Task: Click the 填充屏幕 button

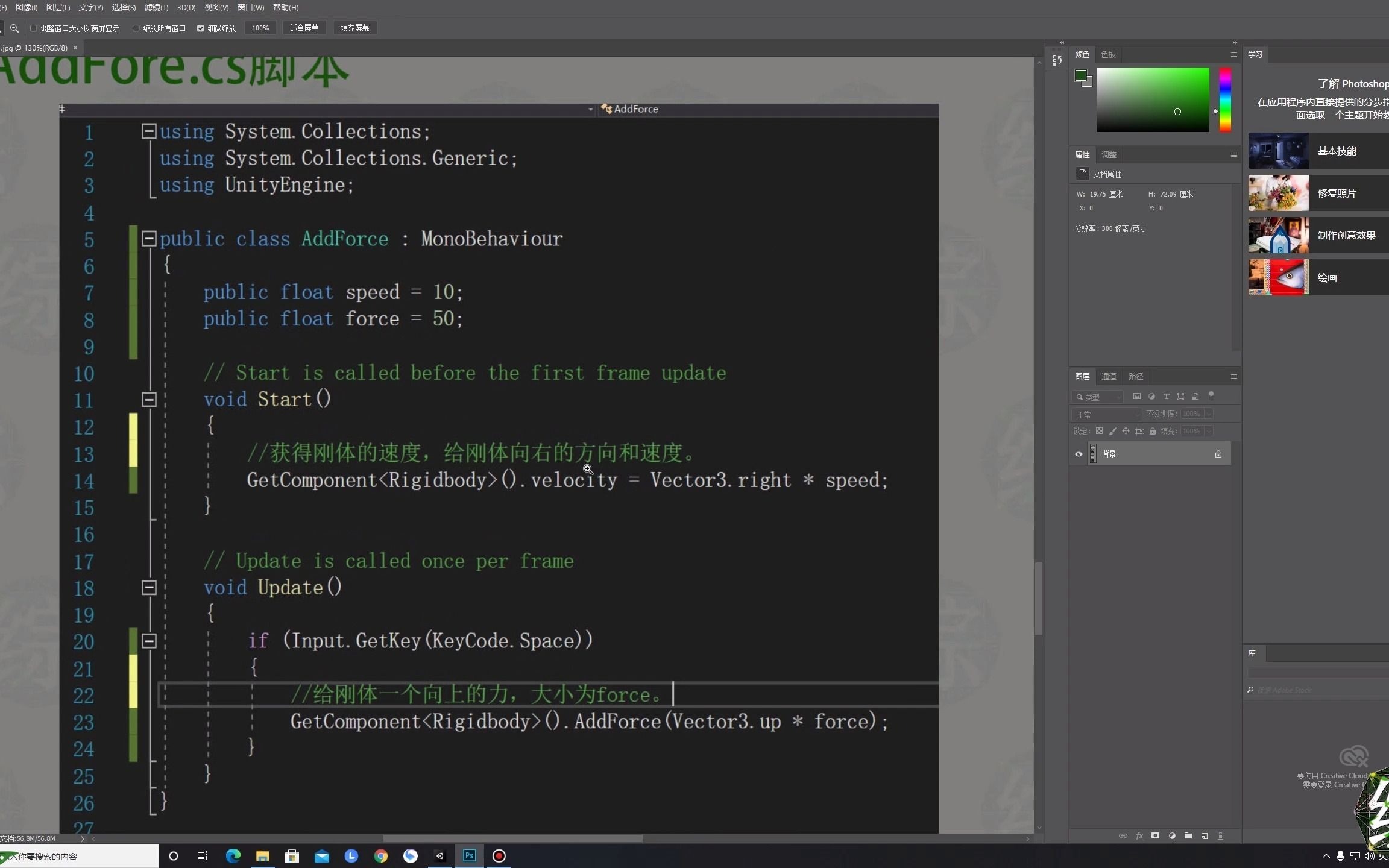Action: [x=355, y=28]
